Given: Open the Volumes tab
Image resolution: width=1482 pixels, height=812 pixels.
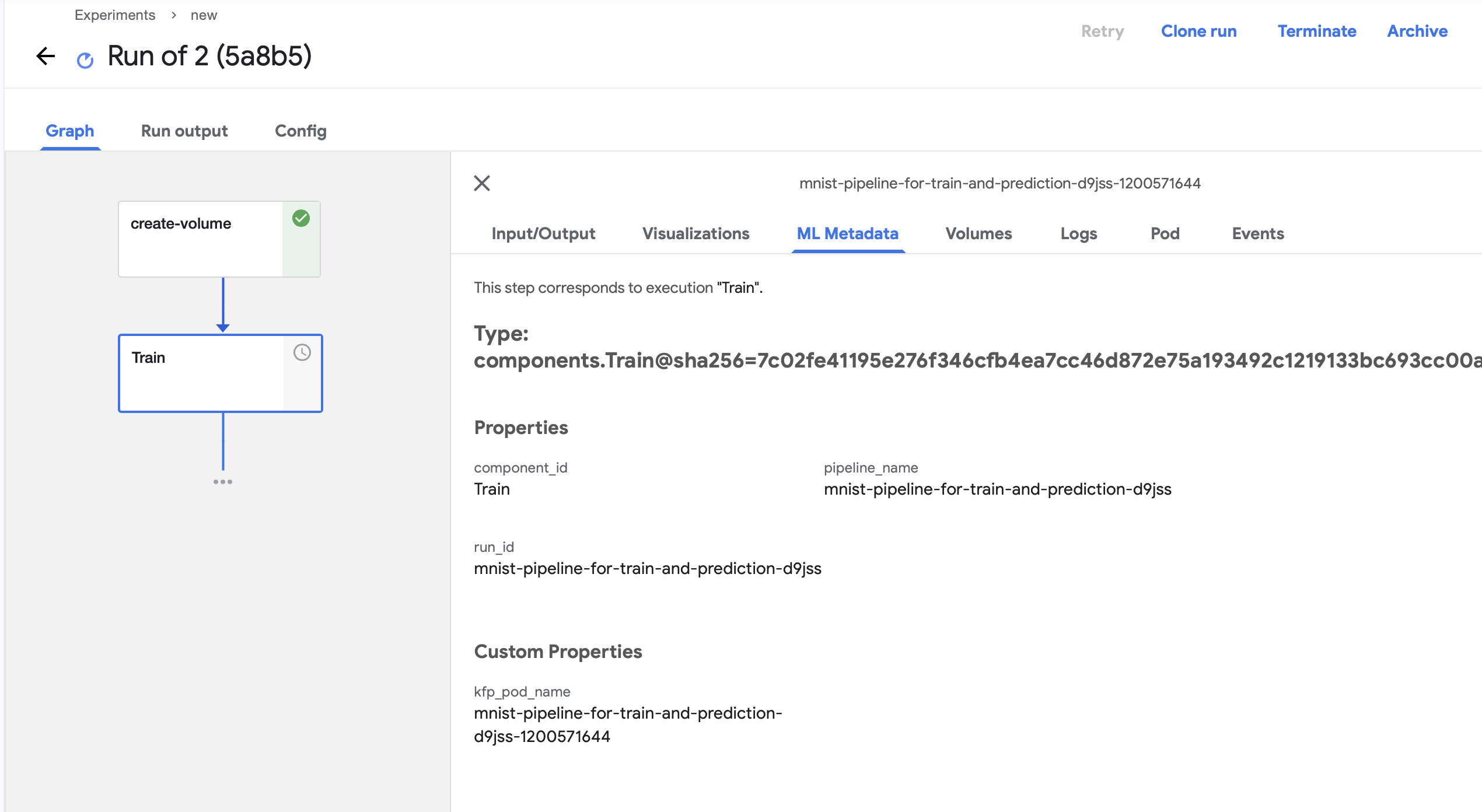Looking at the screenshot, I should pyautogui.click(x=978, y=233).
